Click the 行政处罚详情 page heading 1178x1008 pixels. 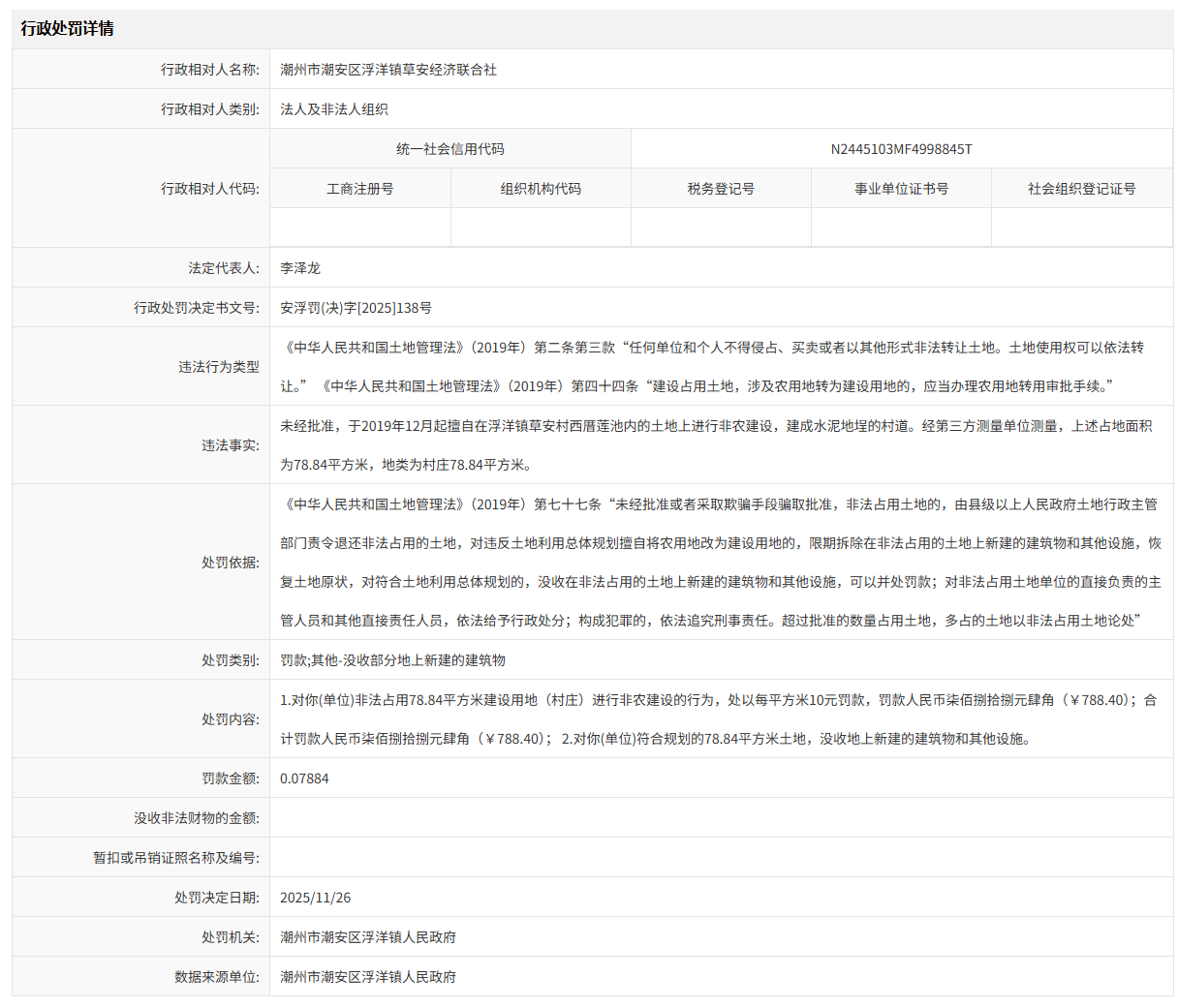click(68, 29)
